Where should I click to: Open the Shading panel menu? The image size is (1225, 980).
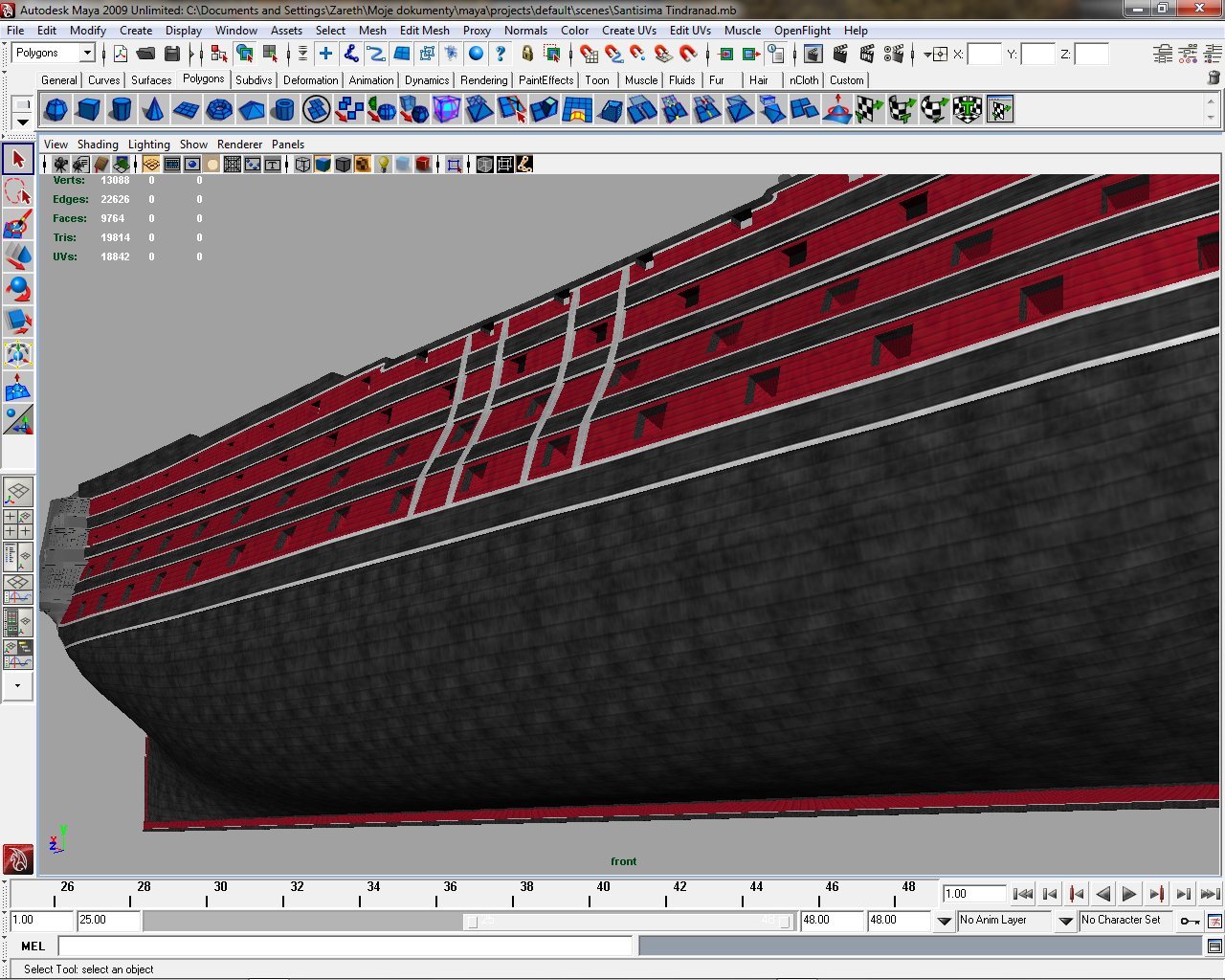(98, 145)
